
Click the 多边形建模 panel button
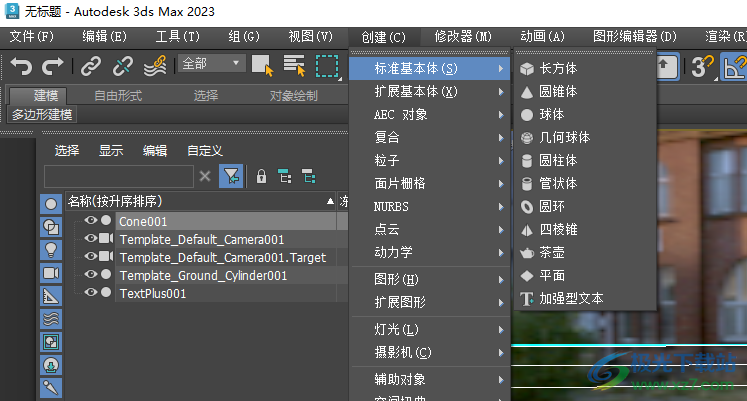coord(42,114)
